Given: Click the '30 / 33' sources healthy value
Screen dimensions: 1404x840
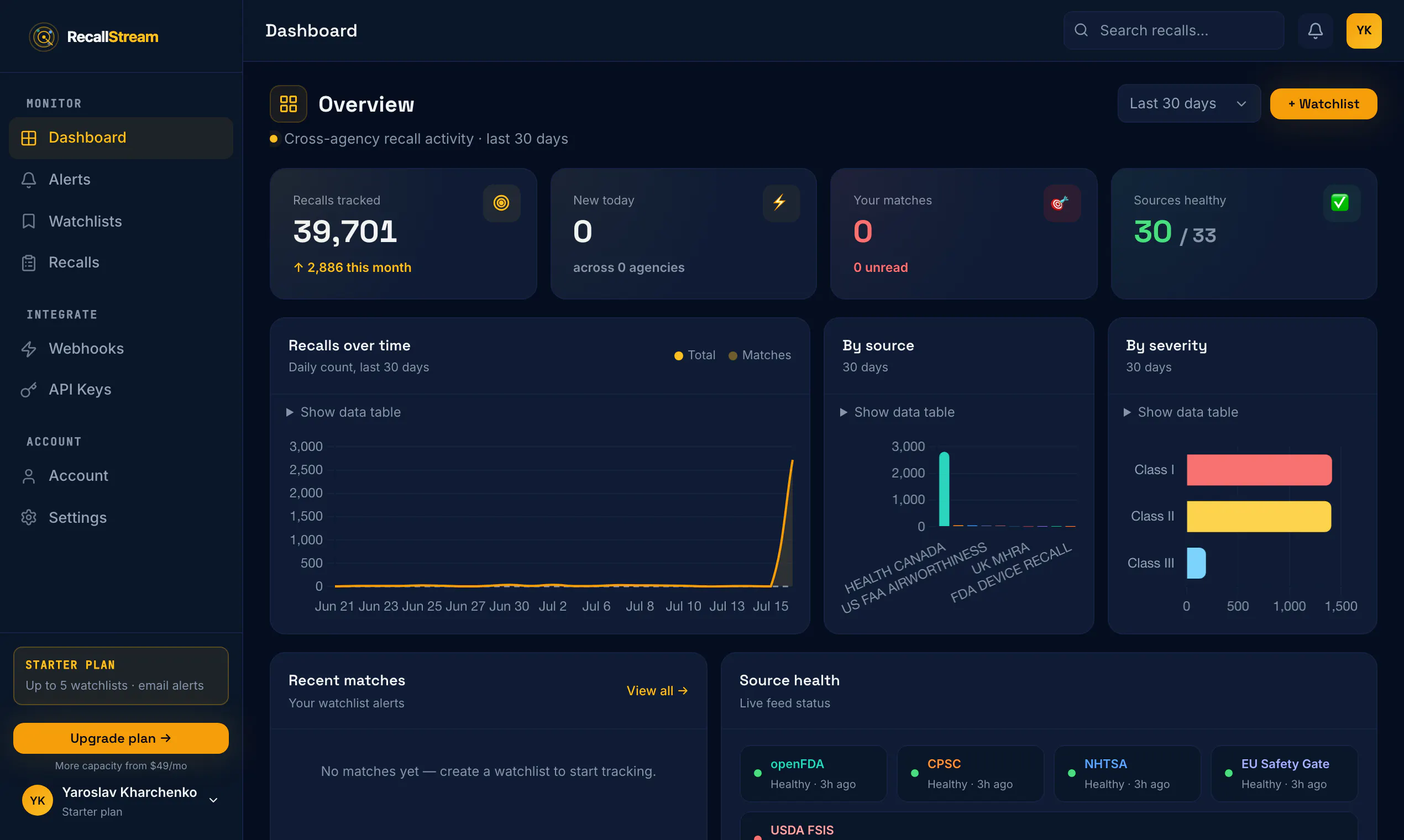Looking at the screenshot, I should [x=1175, y=232].
